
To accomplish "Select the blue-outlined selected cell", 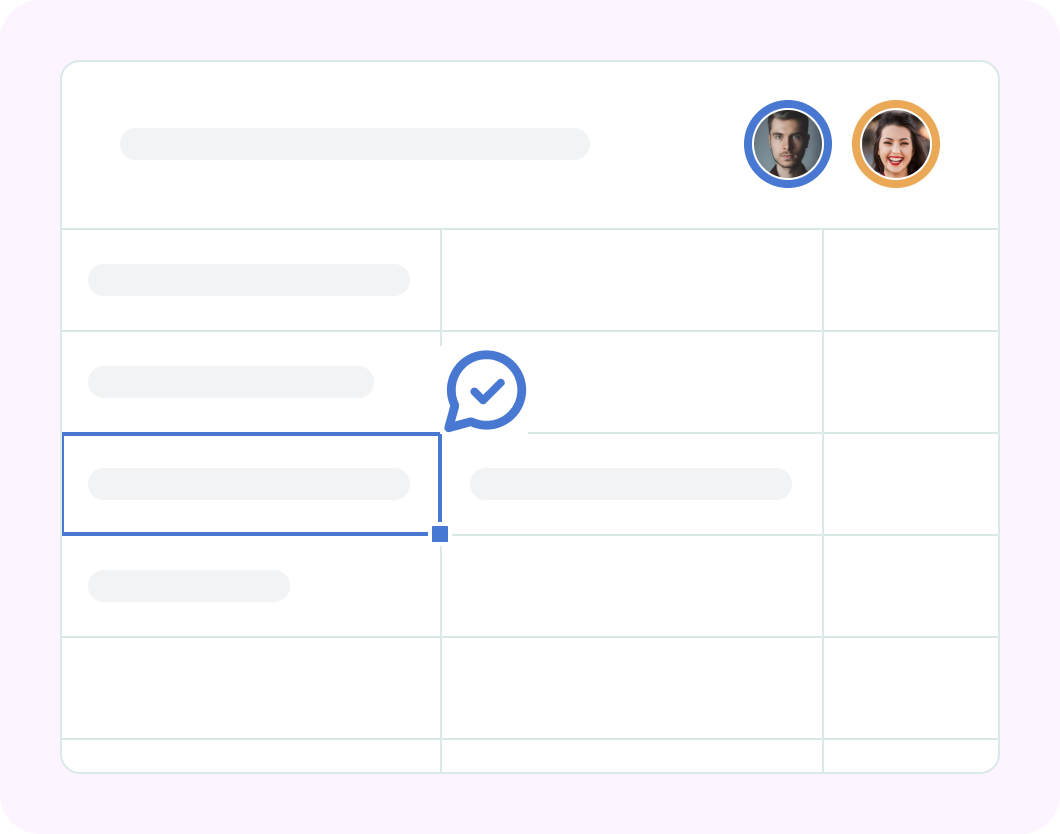I will (251, 484).
